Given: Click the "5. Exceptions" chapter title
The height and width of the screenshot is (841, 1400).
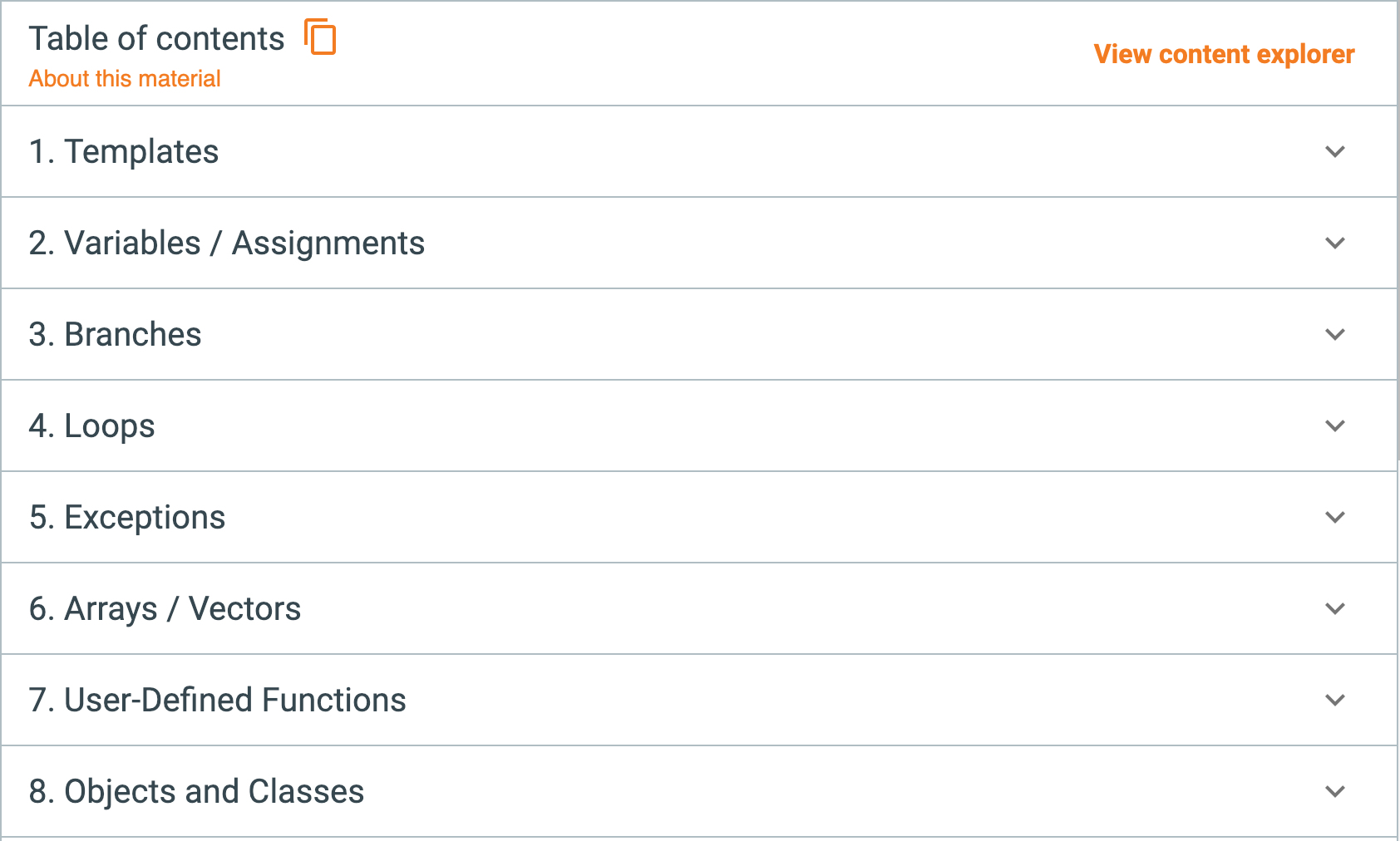Looking at the screenshot, I should coord(127,518).
